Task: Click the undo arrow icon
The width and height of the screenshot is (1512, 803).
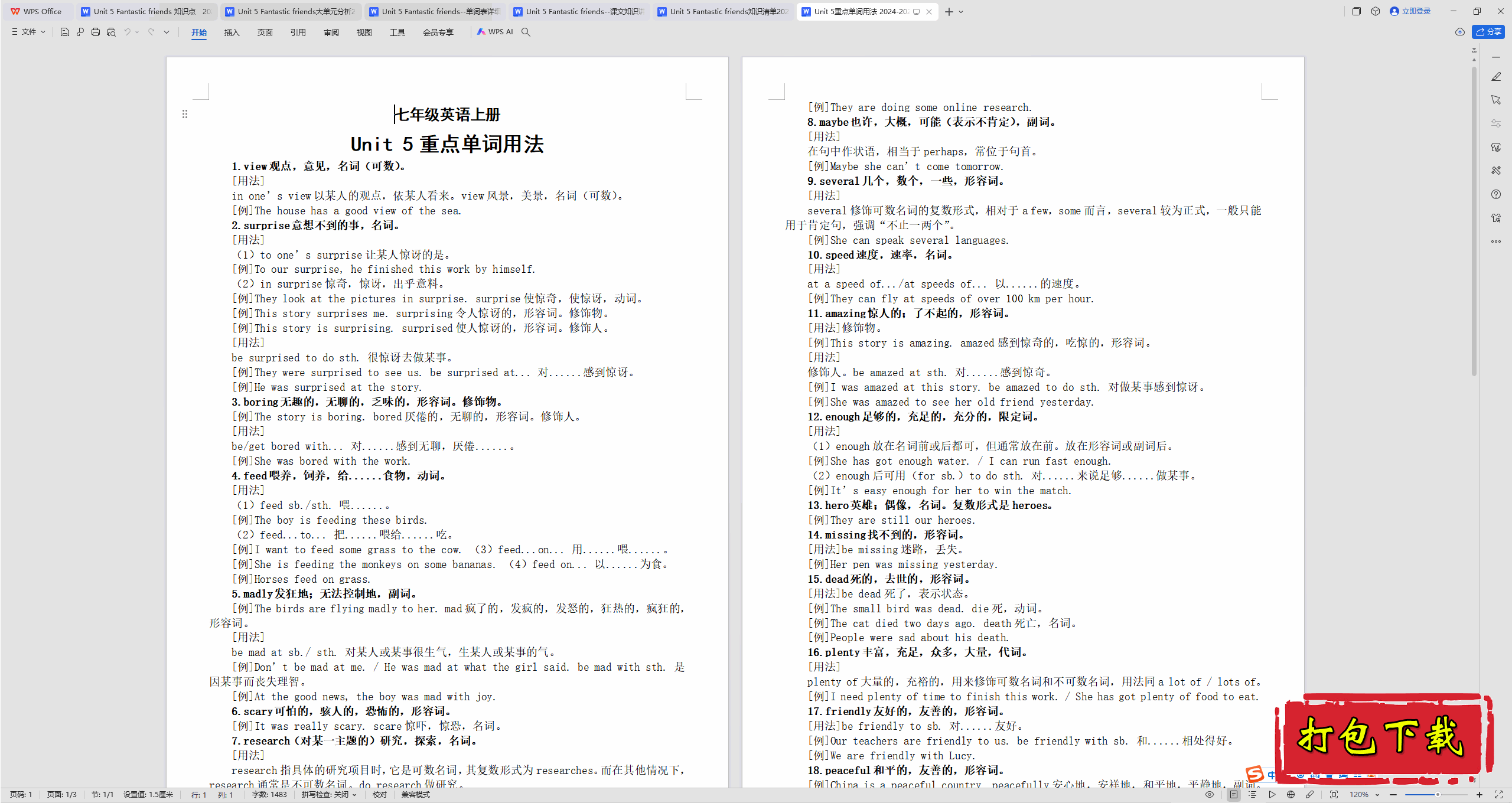Action: [x=127, y=32]
